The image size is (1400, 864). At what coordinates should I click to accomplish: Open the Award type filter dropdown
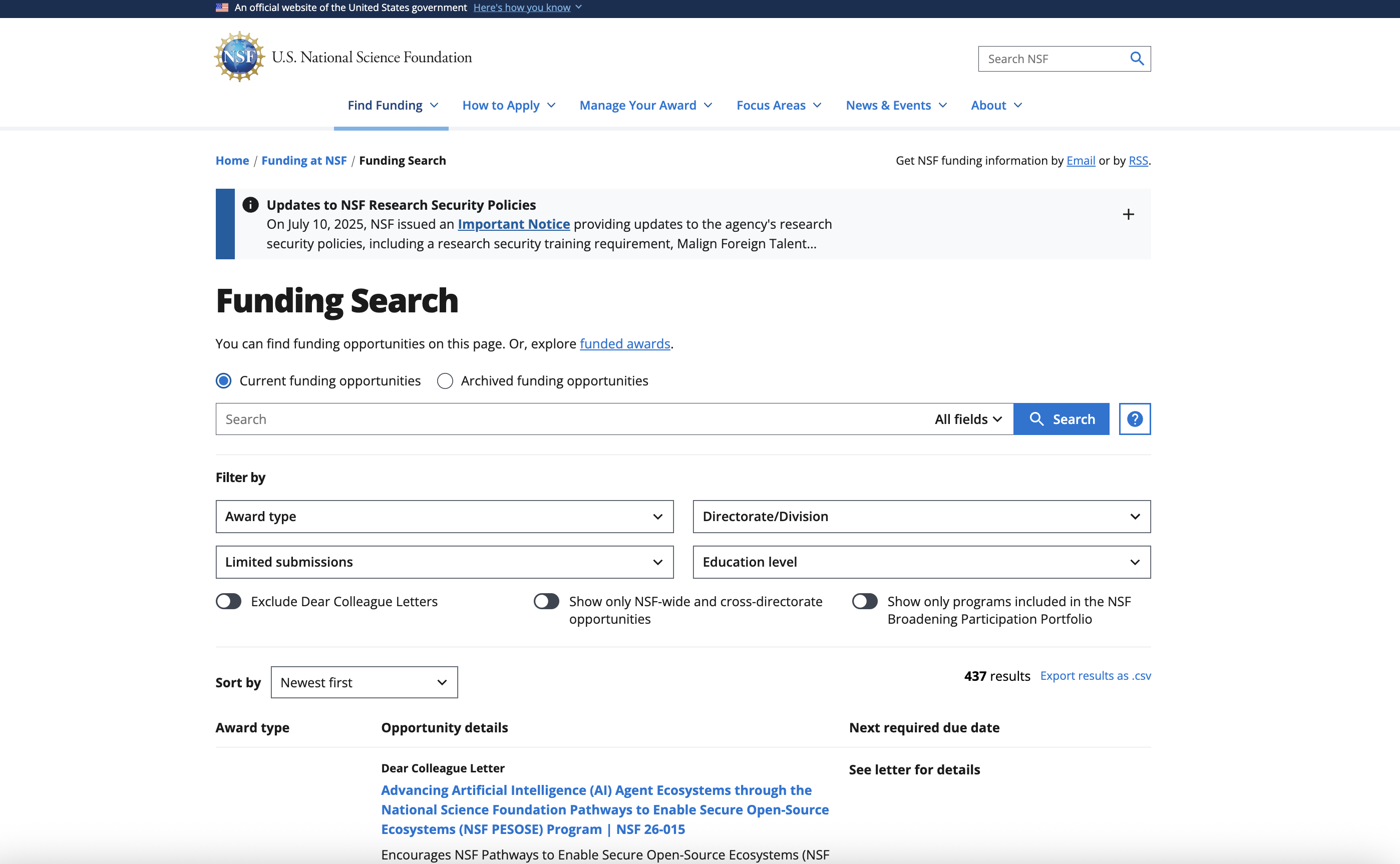coord(445,517)
